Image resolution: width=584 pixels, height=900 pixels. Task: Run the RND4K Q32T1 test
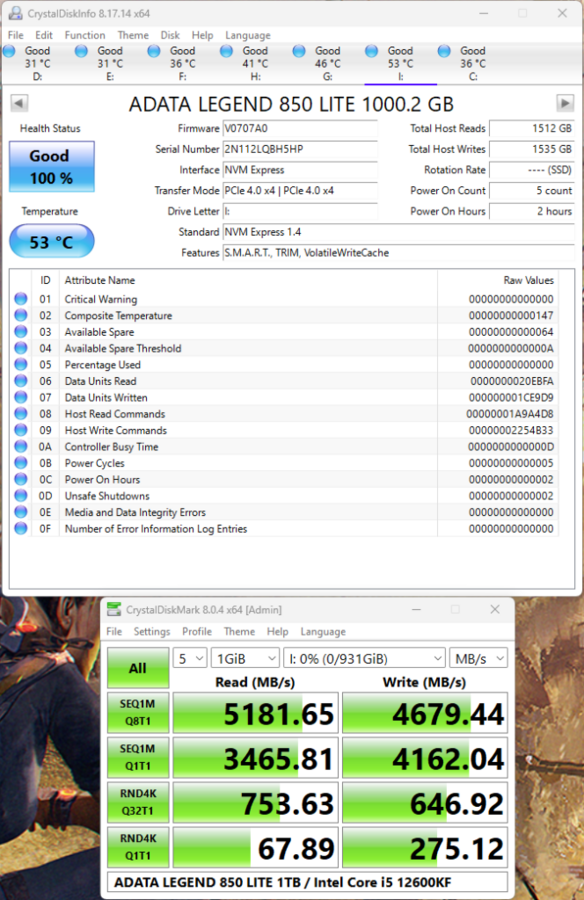pyautogui.click(x=138, y=802)
